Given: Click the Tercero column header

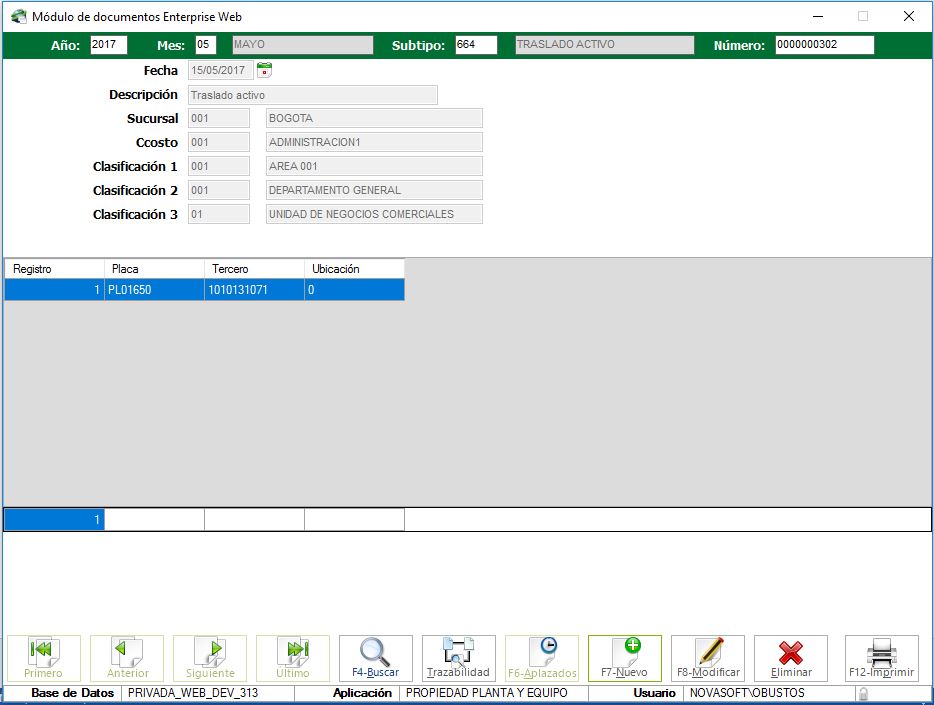Looking at the screenshot, I should [x=254, y=269].
